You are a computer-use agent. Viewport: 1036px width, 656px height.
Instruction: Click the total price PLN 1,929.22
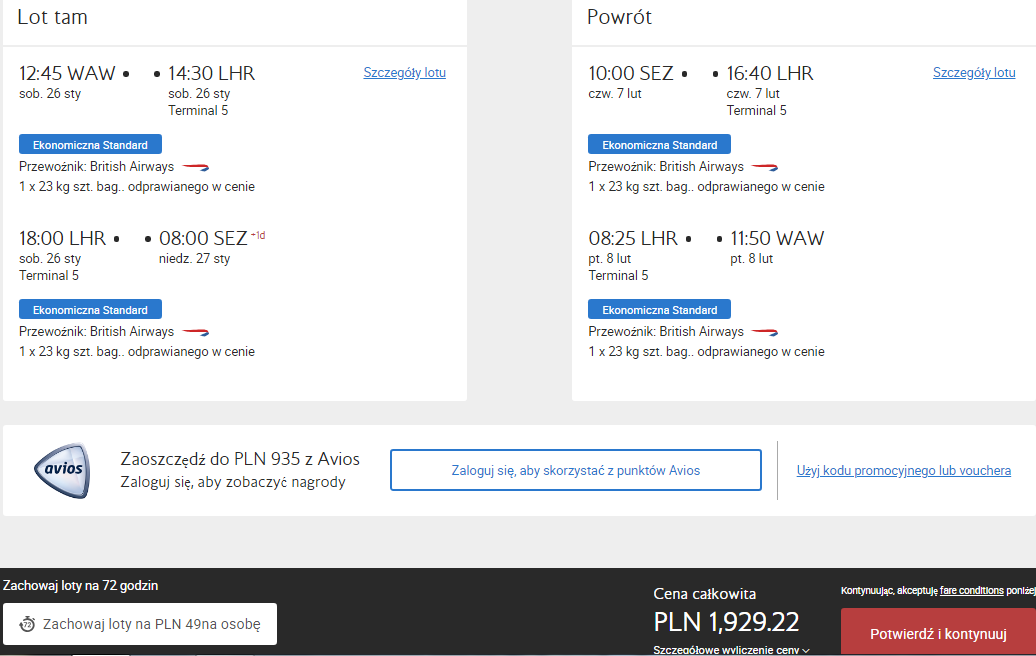[726, 622]
